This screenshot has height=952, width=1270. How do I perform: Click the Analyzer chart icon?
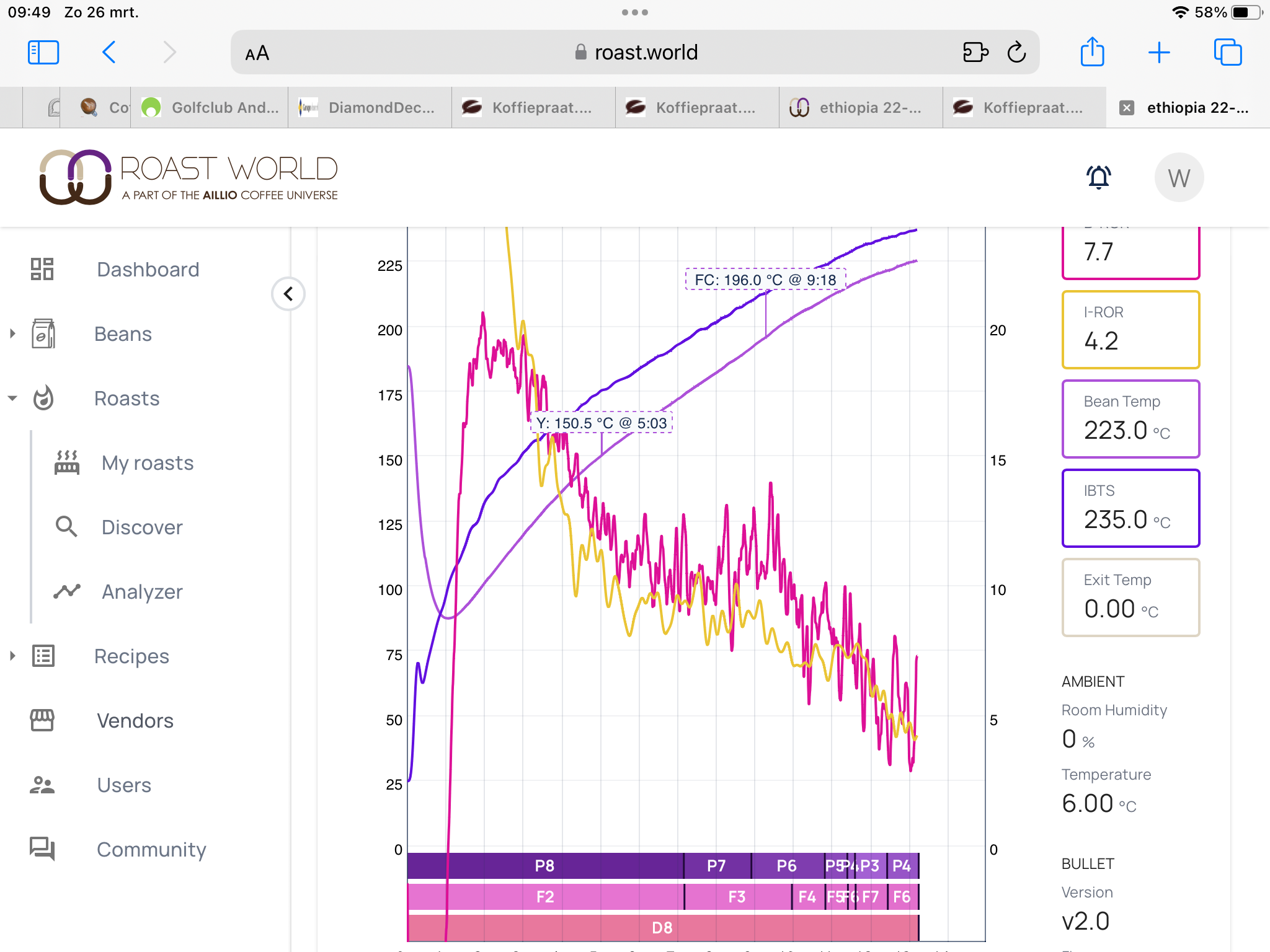[67, 591]
